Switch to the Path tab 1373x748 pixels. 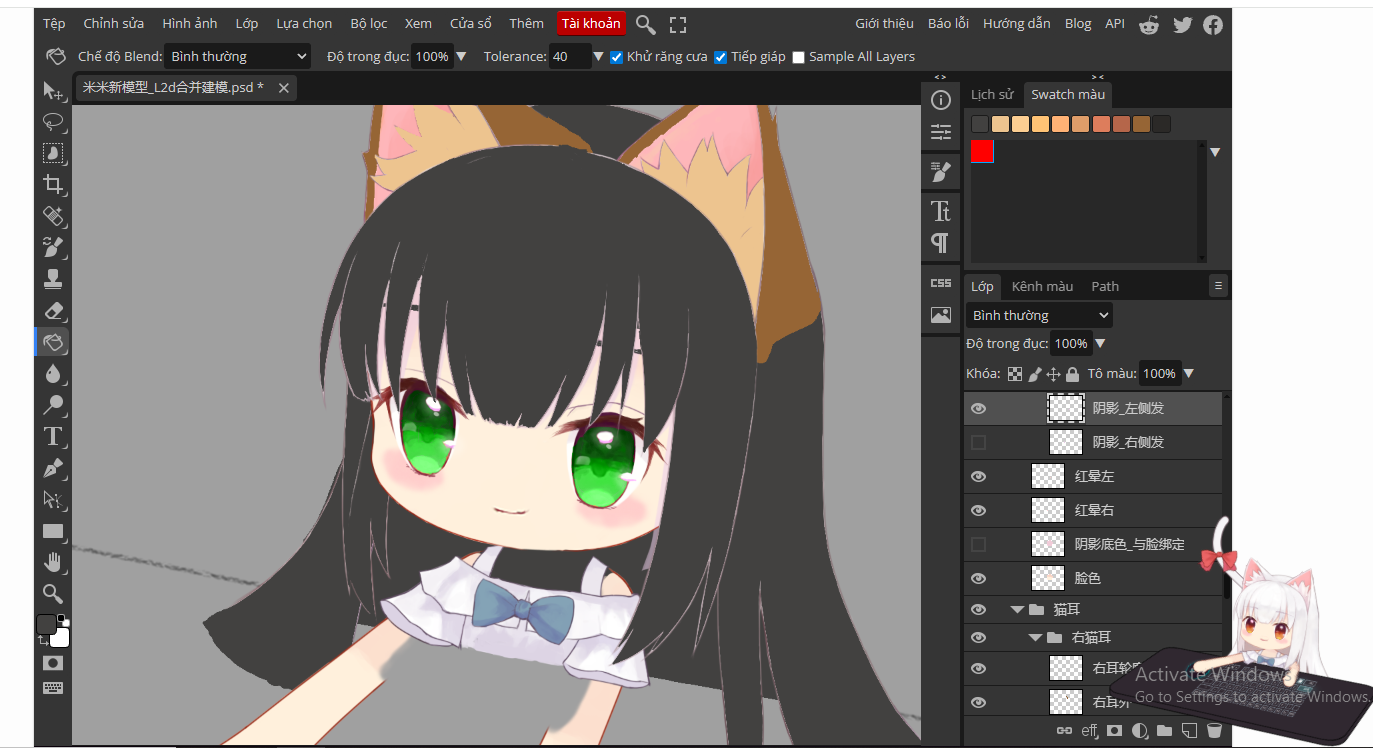click(x=1105, y=286)
